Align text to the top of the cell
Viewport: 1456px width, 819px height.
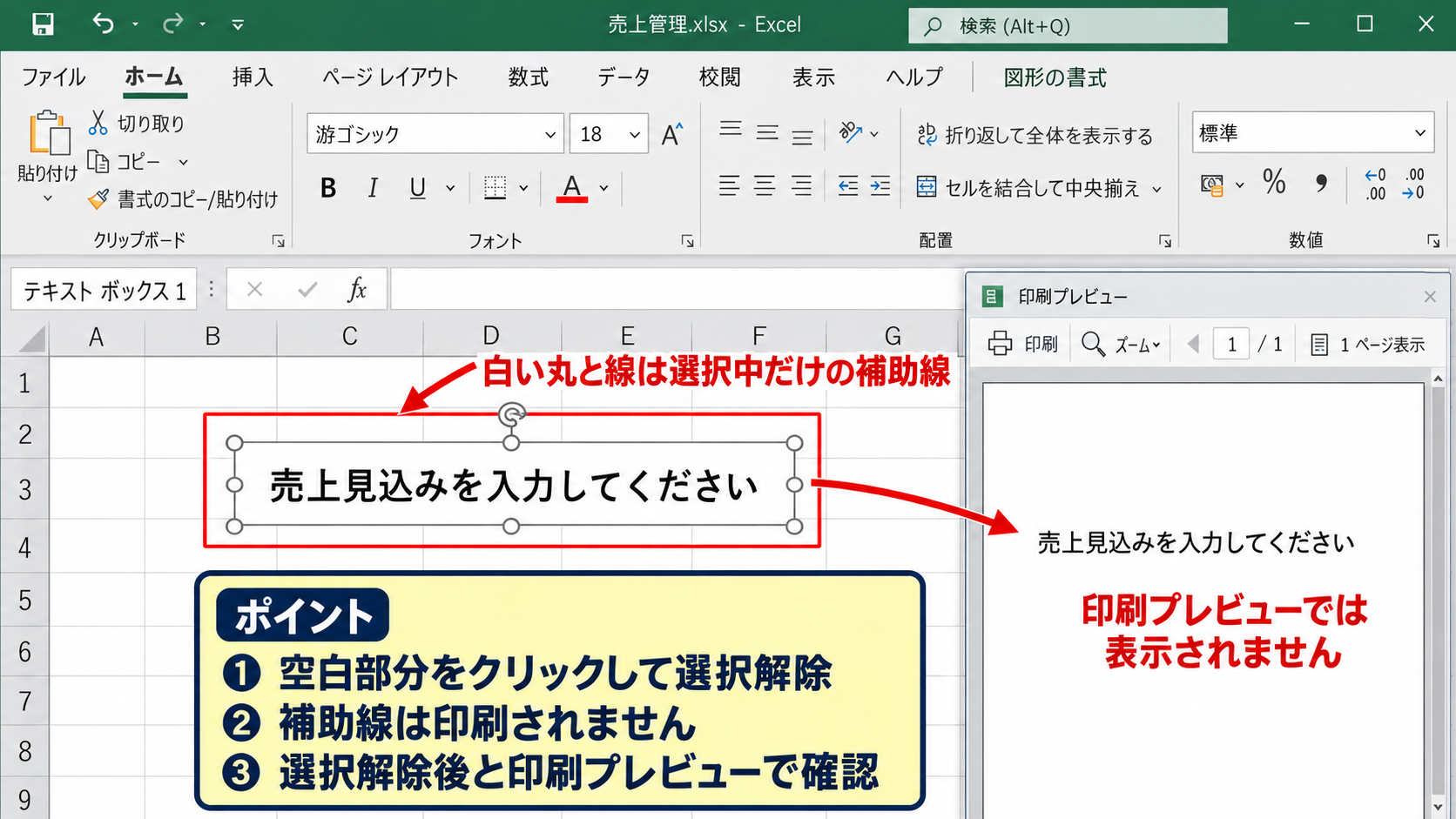pyautogui.click(x=731, y=131)
